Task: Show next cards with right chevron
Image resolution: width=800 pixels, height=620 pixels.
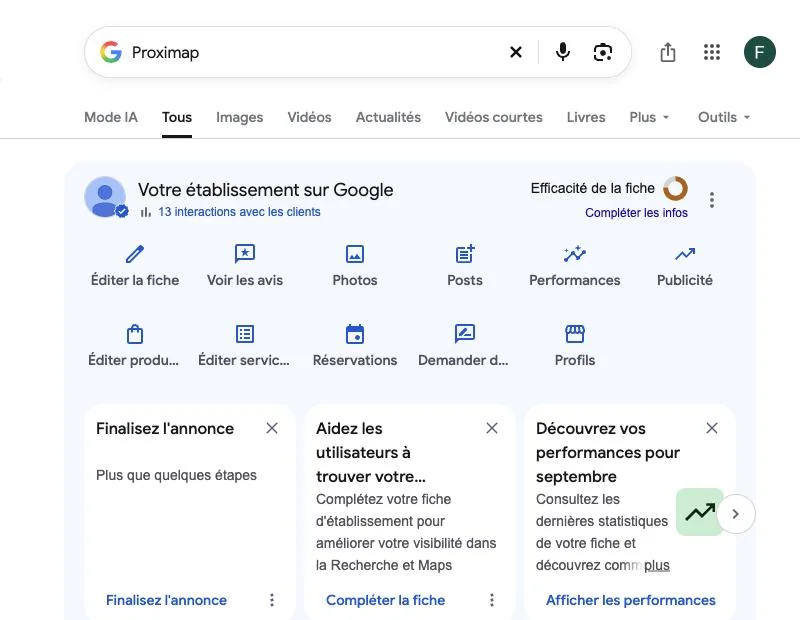Action: [736, 514]
